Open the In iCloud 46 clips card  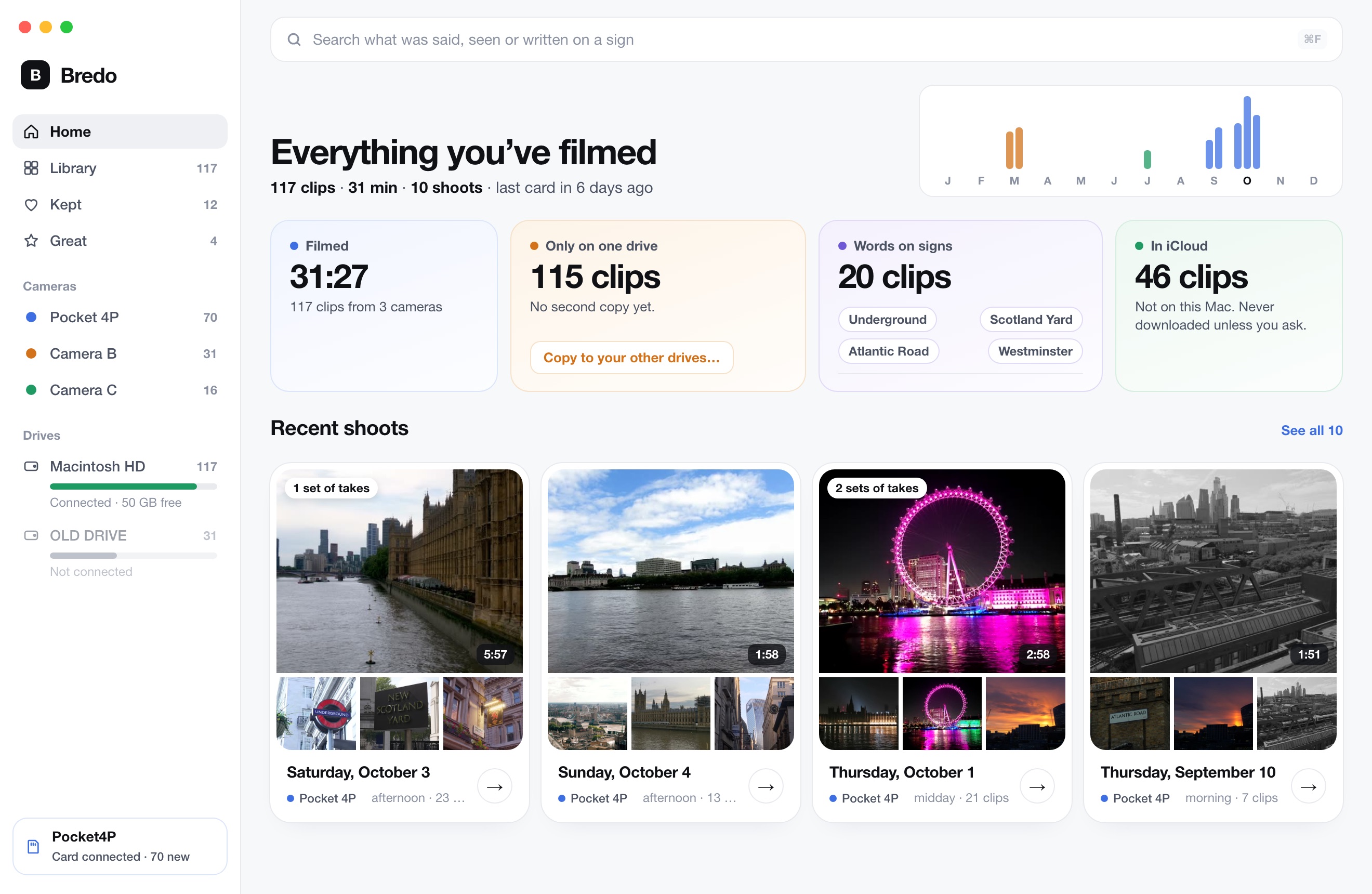1229,306
